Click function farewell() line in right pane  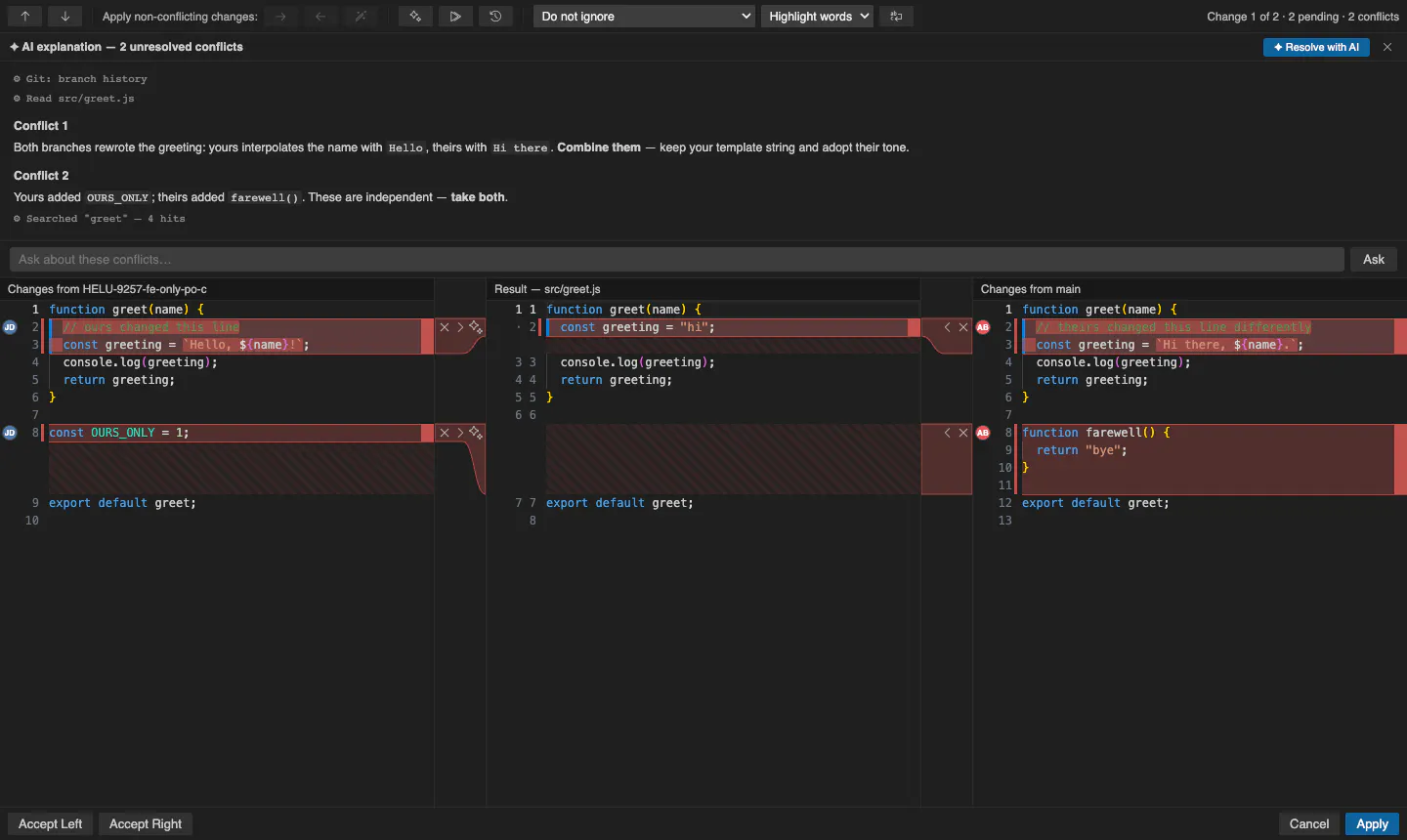pyautogui.click(x=1096, y=433)
